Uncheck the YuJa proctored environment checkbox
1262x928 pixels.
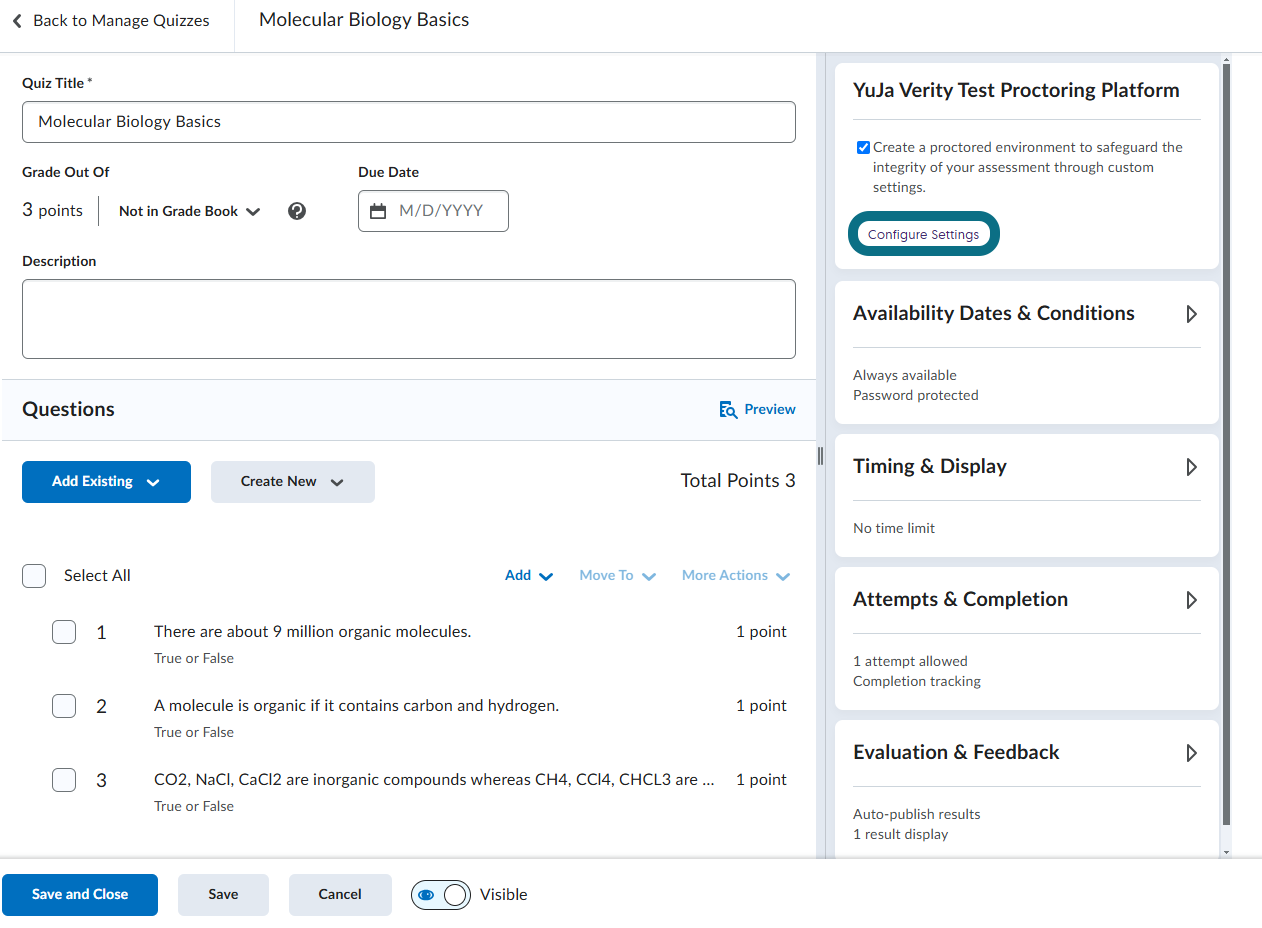coord(863,148)
